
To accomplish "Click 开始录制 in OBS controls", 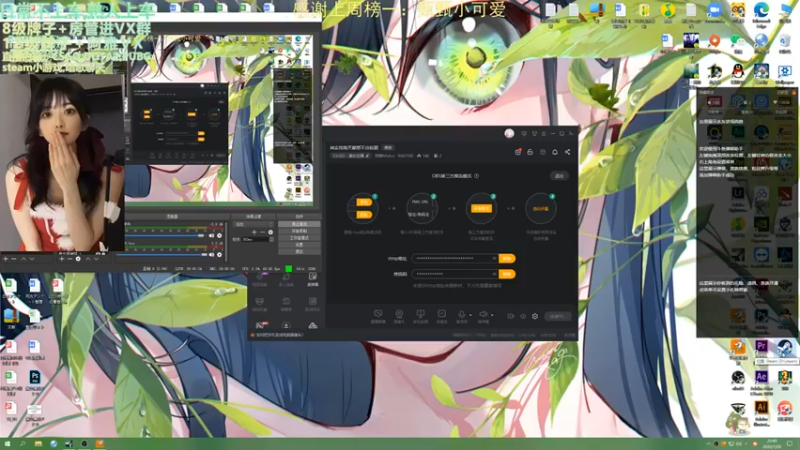I will point(299,231).
